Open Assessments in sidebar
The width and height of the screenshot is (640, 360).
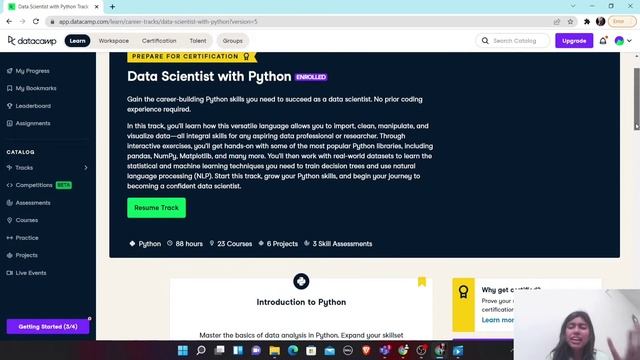29,203
